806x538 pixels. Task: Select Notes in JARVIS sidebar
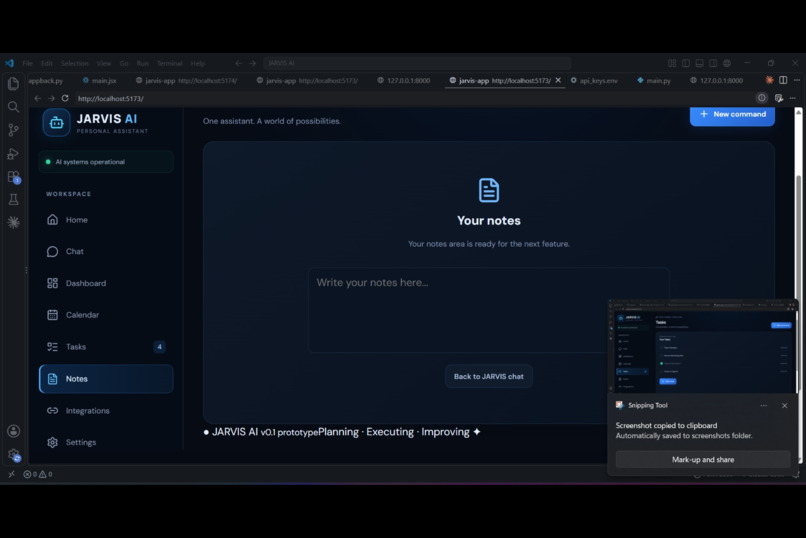[106, 379]
